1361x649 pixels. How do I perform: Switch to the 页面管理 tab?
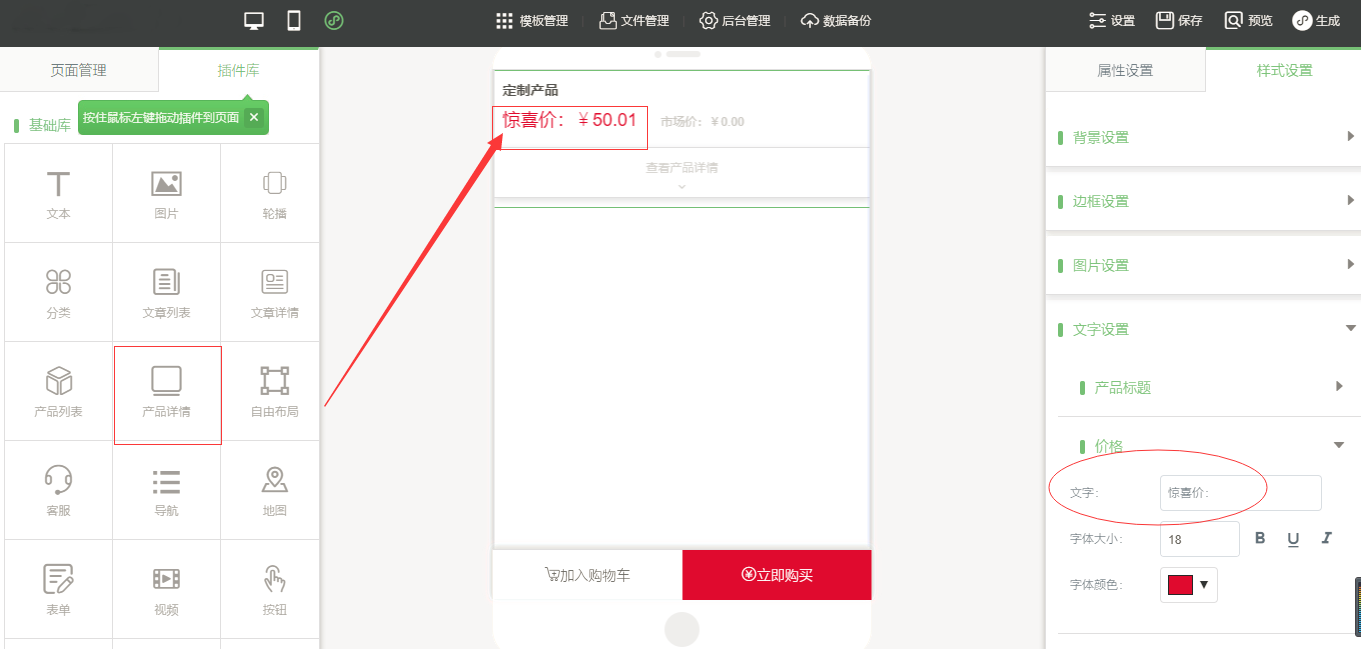[79, 70]
